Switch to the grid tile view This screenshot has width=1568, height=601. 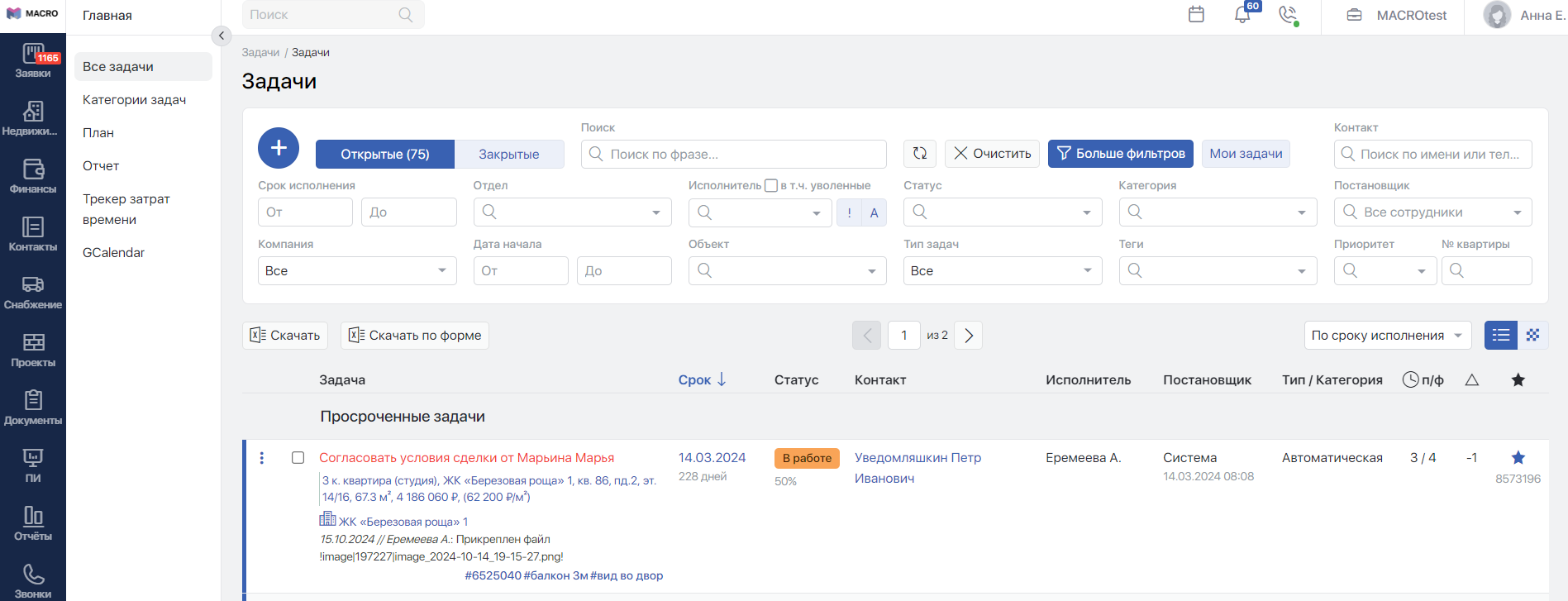click(x=1532, y=335)
